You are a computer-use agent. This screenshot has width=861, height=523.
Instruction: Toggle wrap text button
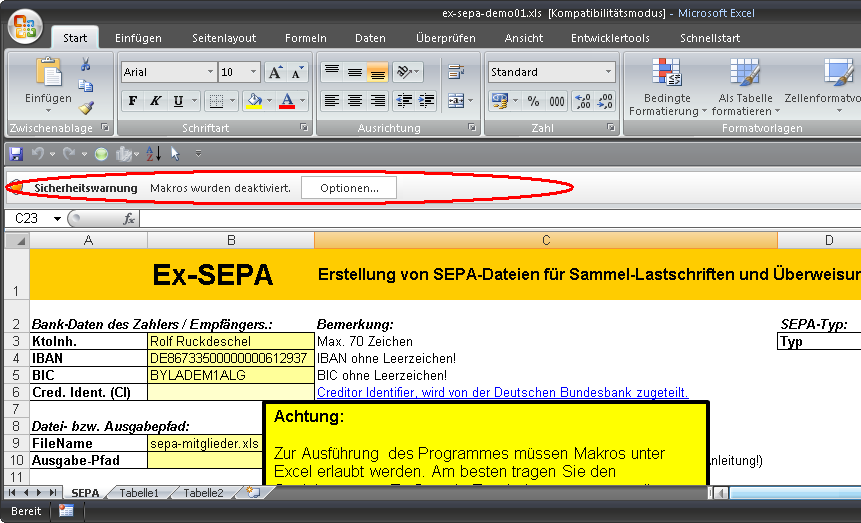(456, 72)
